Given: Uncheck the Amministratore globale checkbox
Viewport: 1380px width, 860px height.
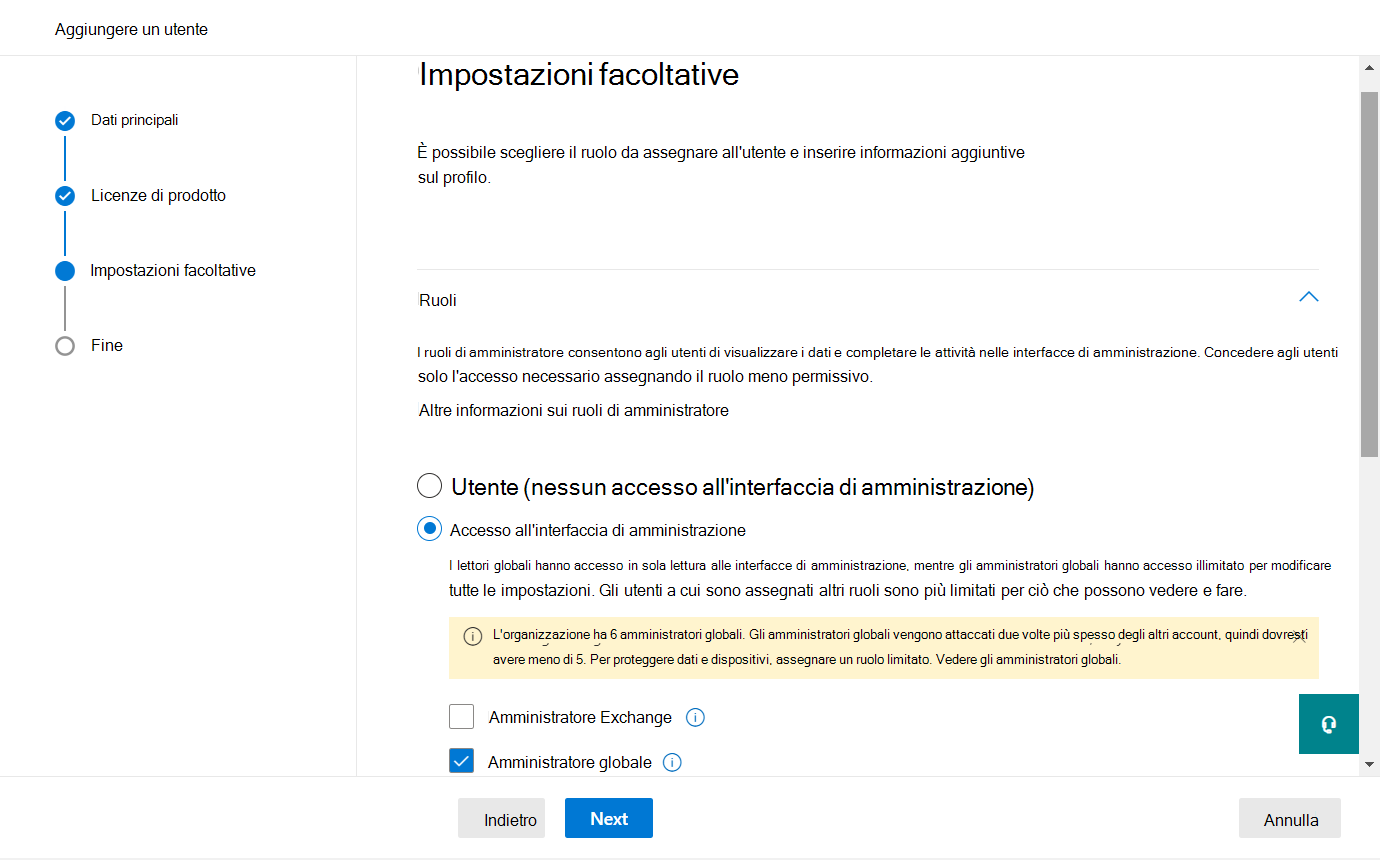Looking at the screenshot, I should 461,762.
